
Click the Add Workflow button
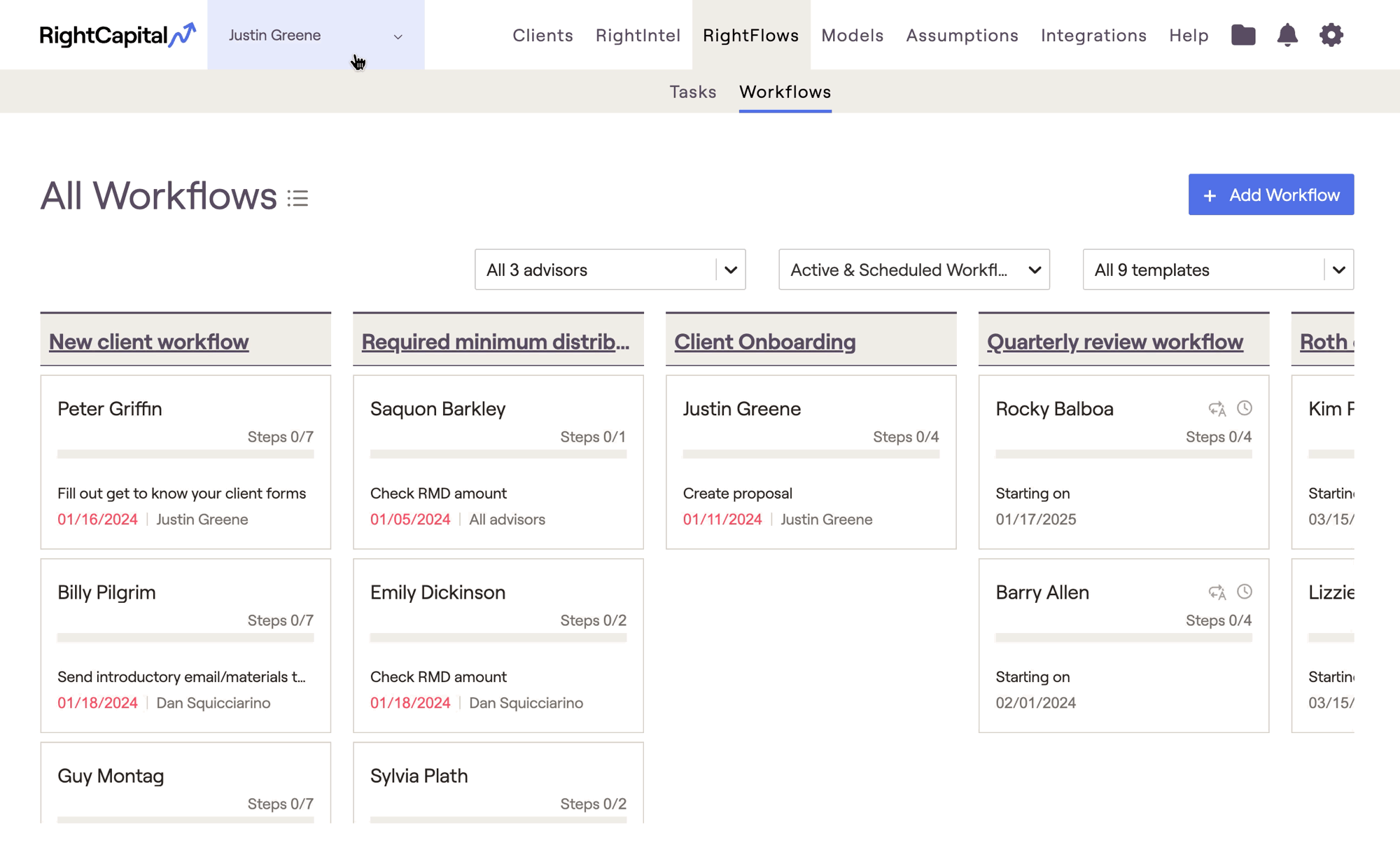(x=1270, y=195)
